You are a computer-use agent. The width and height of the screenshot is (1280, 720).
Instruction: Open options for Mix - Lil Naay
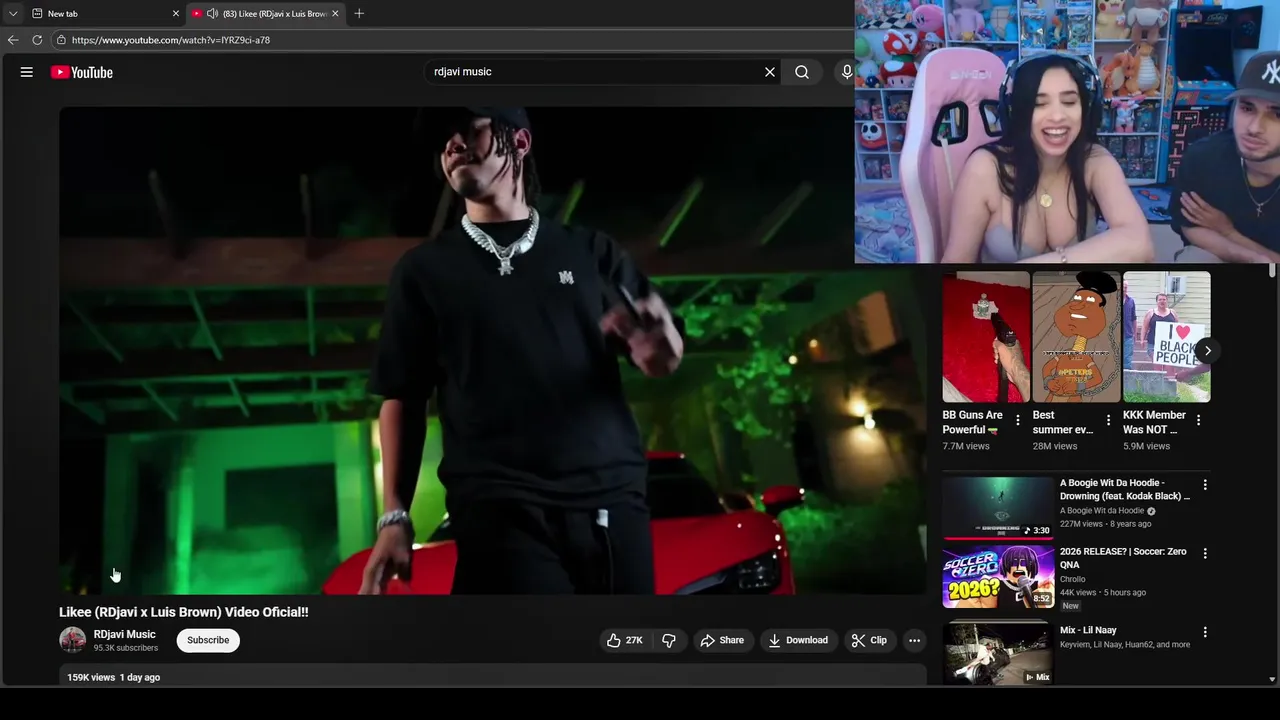pyautogui.click(x=1205, y=632)
